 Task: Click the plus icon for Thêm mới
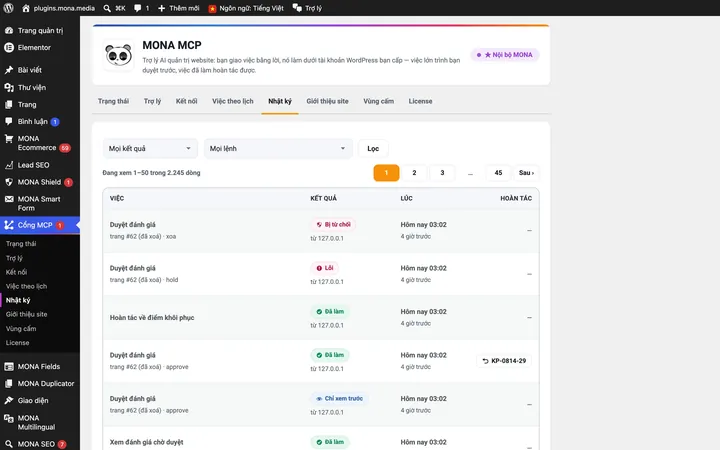pos(162,8)
